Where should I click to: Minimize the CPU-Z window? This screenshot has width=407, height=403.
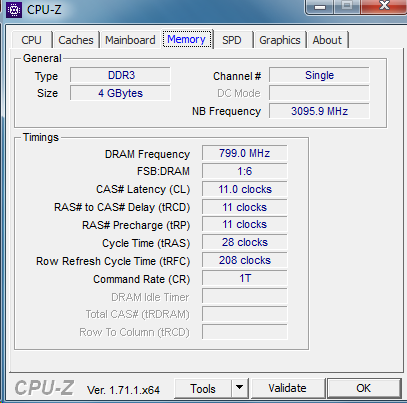click(320, 6)
